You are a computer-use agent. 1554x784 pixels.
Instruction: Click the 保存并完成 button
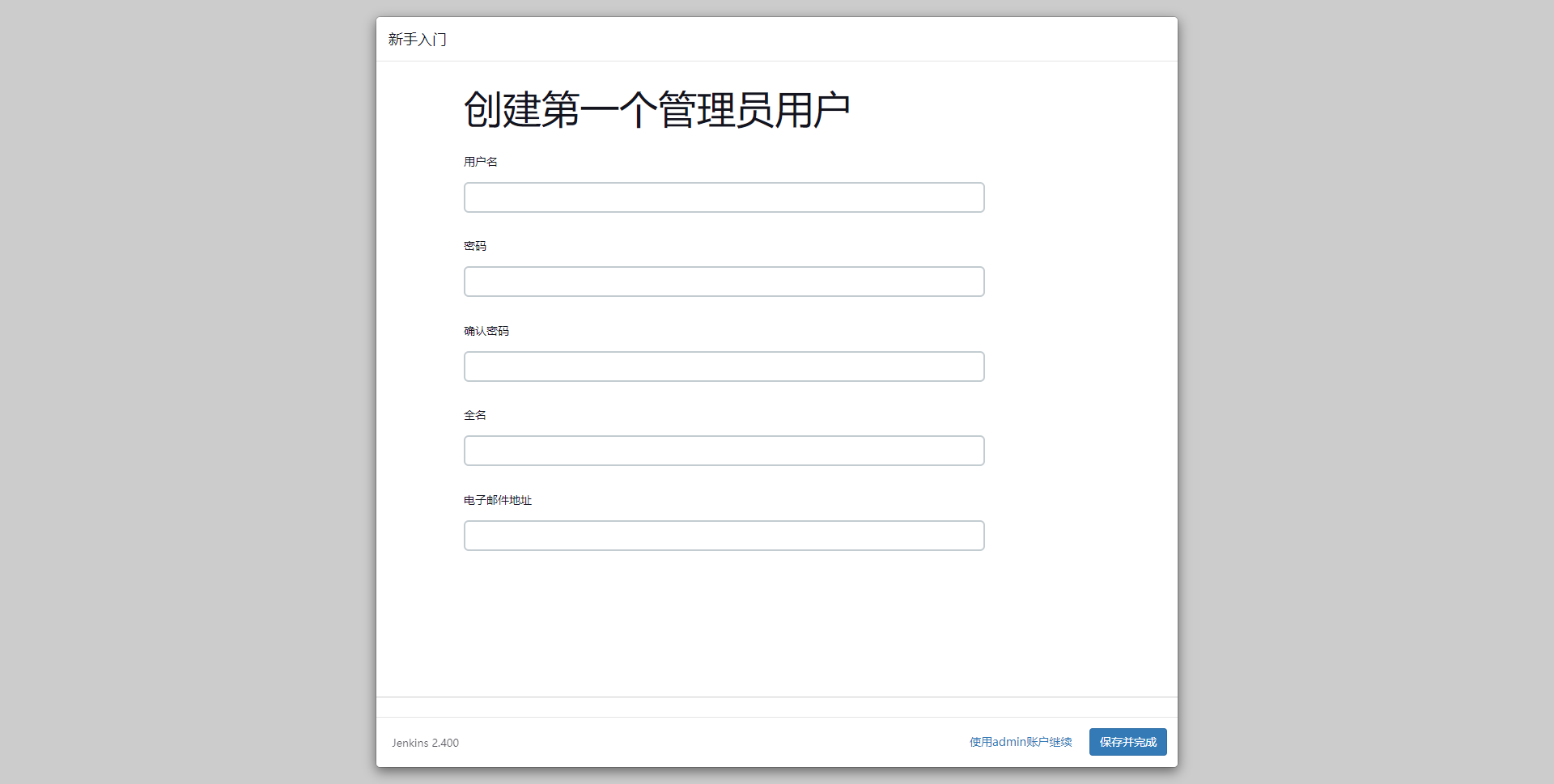pyautogui.click(x=1127, y=742)
